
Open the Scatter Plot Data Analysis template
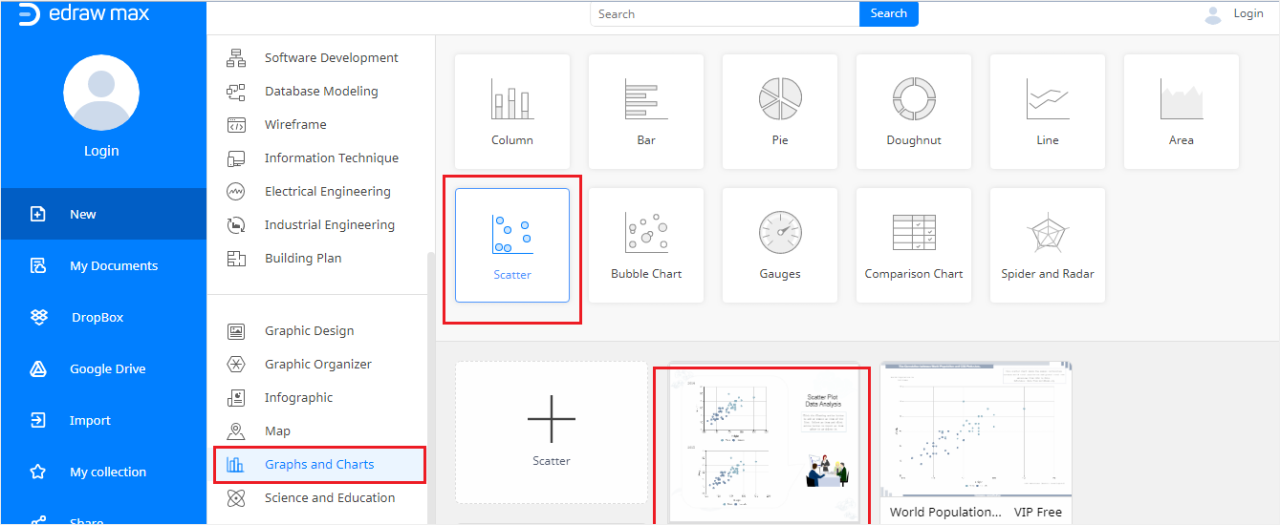click(x=763, y=441)
